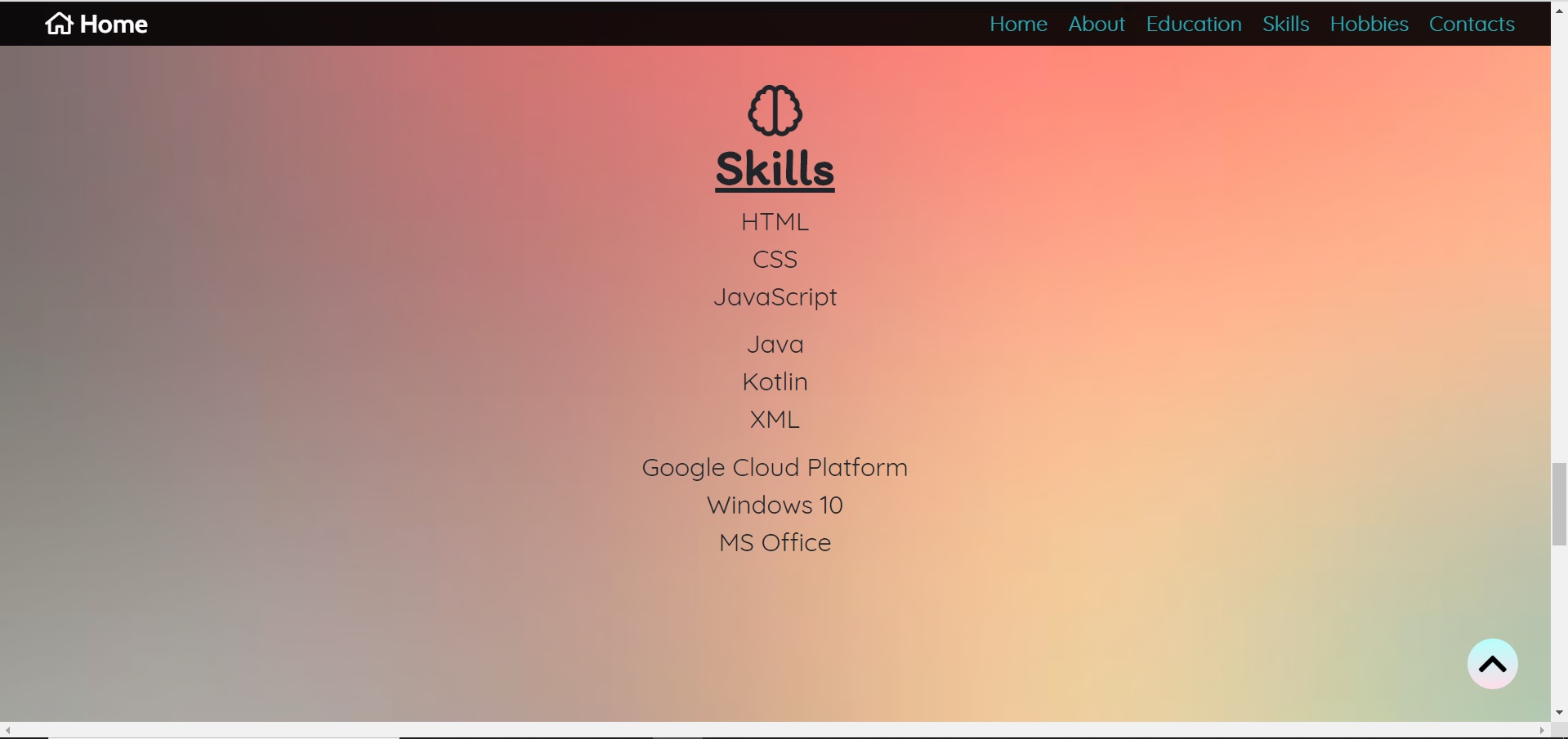The height and width of the screenshot is (739, 1568).
Task: Go to the About section link
Action: point(1097,24)
